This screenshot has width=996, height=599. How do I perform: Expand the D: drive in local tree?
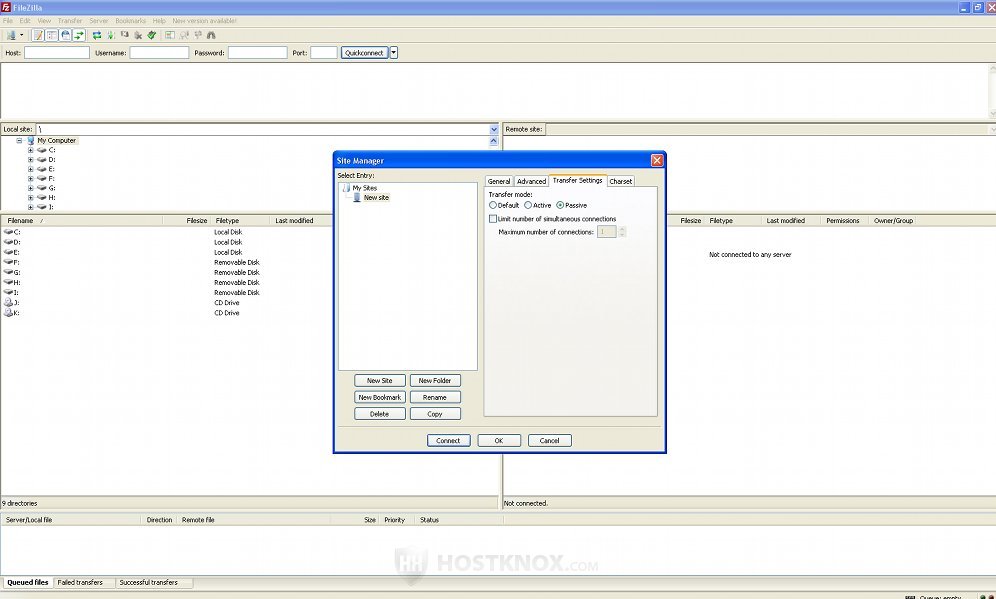30,159
